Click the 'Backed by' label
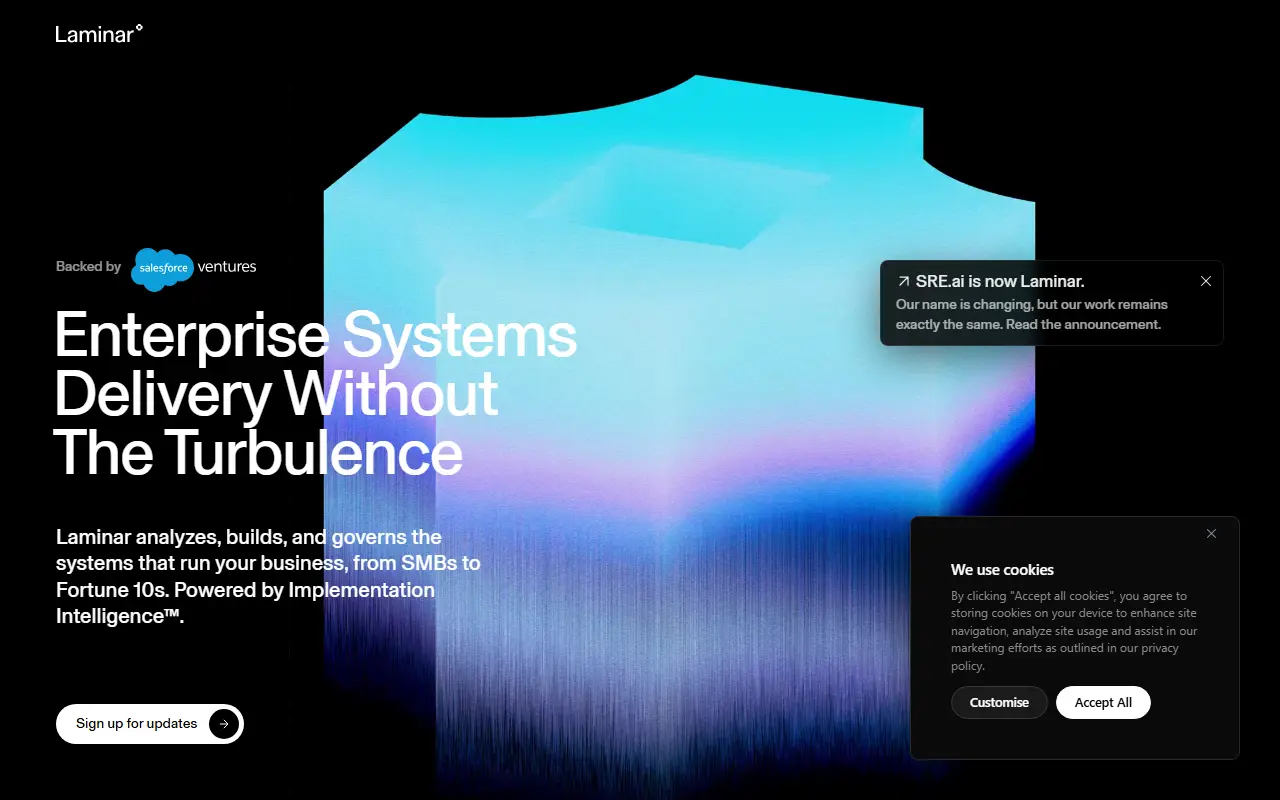1280x800 pixels. tap(88, 267)
